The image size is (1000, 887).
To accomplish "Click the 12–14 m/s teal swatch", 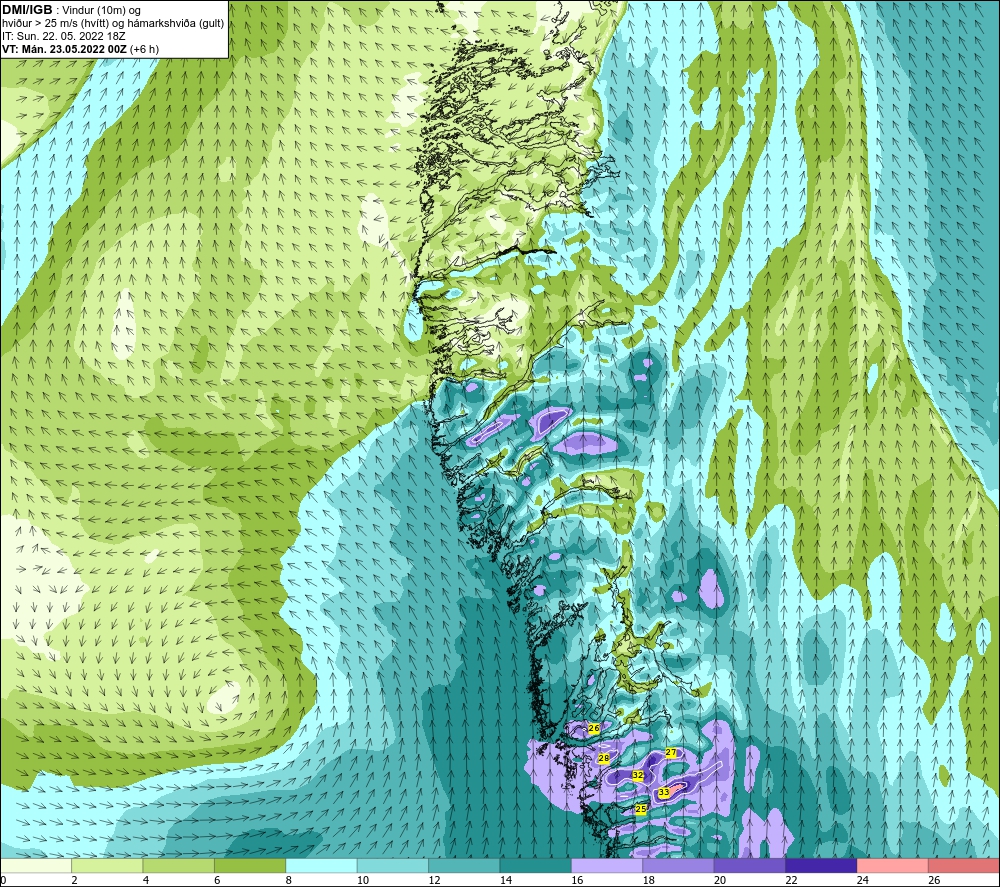I will [464, 866].
